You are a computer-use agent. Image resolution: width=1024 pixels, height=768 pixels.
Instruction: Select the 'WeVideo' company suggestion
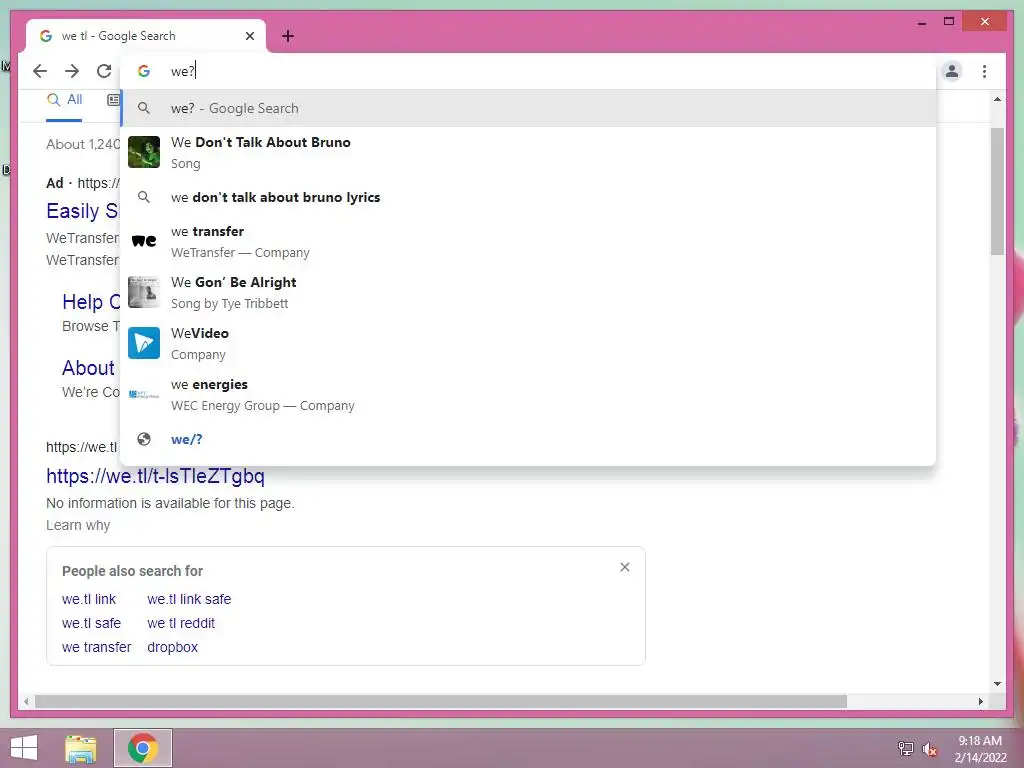pyautogui.click(x=528, y=343)
